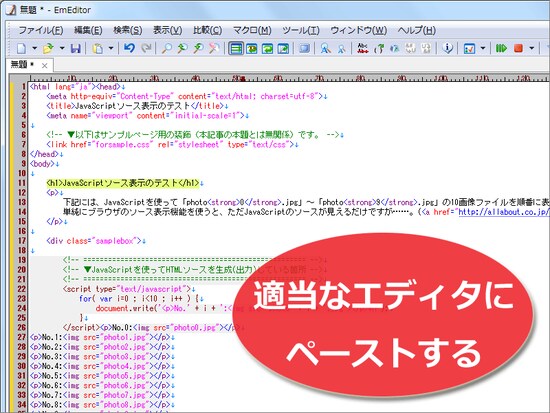Click the blue monitor icon
550x413 pixels.
click(x=304, y=48)
